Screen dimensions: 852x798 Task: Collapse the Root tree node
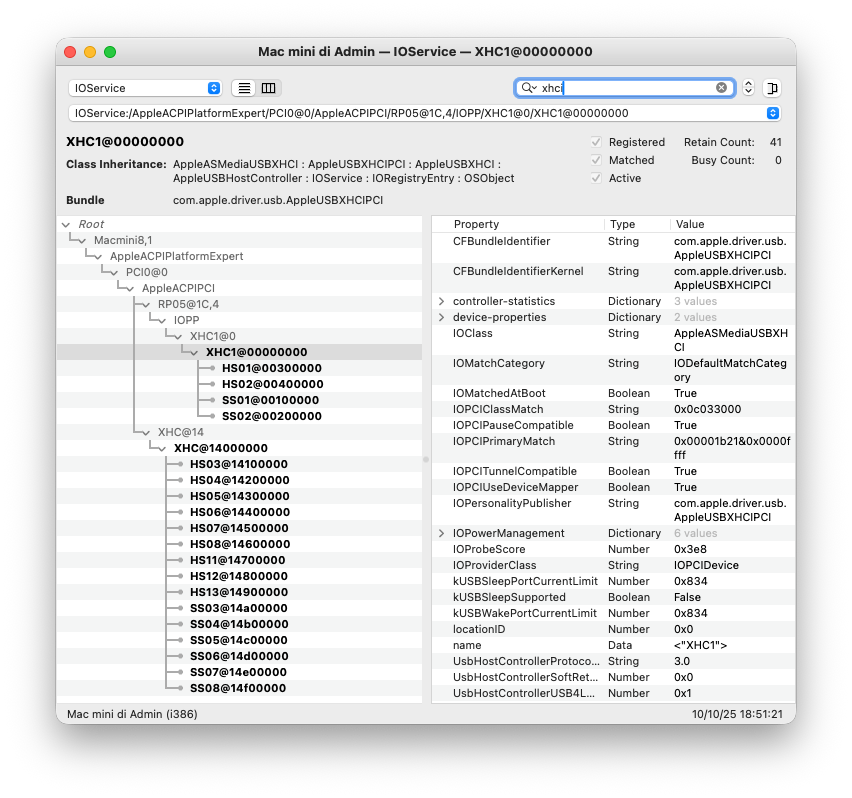[66, 224]
